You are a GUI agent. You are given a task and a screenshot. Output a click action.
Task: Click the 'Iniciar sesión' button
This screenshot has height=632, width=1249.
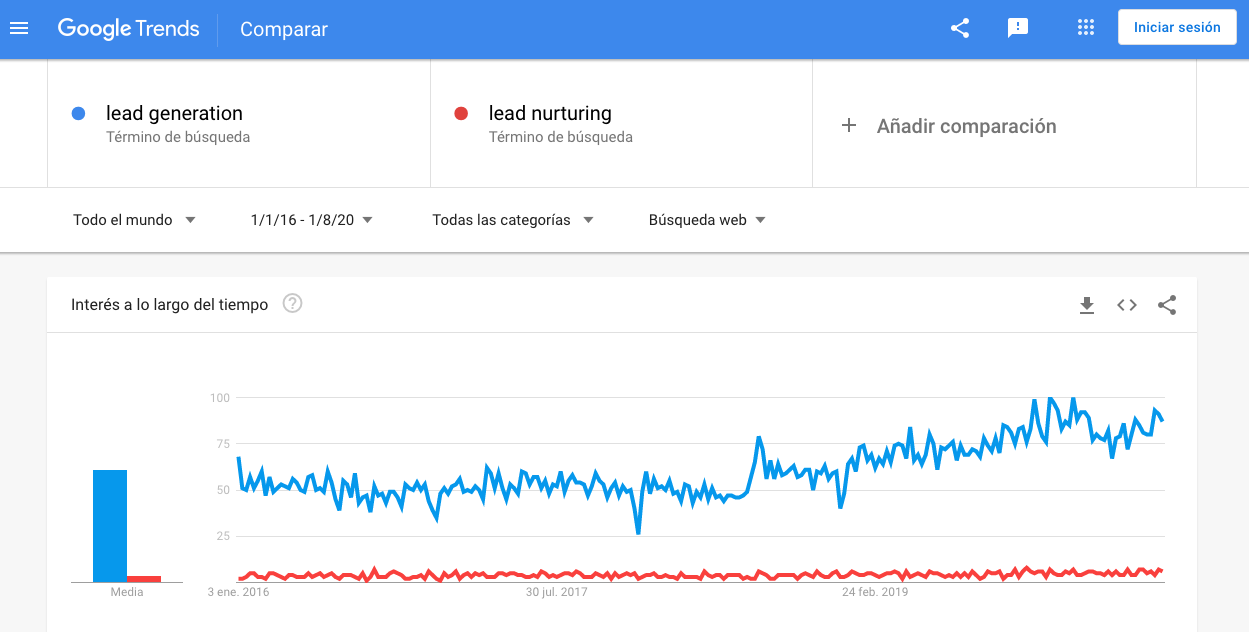click(x=1177, y=28)
